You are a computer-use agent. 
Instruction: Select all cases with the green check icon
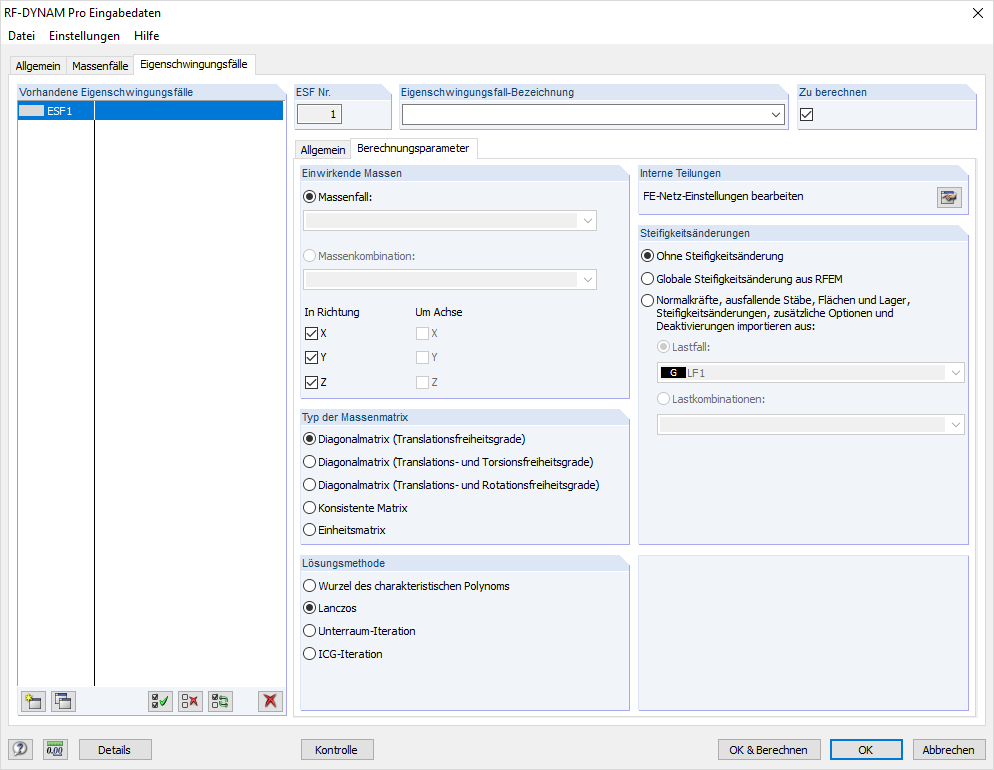[x=159, y=701]
